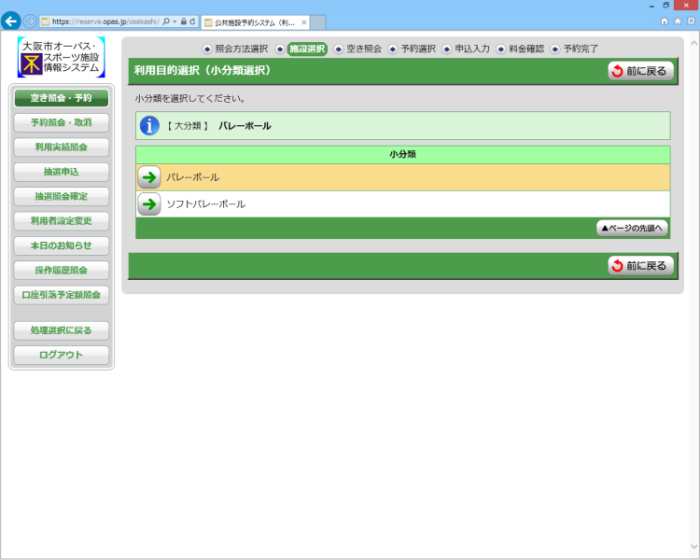Click the 予約選択 step label
Image resolution: width=700 pixels, height=560 pixels.
point(418,49)
